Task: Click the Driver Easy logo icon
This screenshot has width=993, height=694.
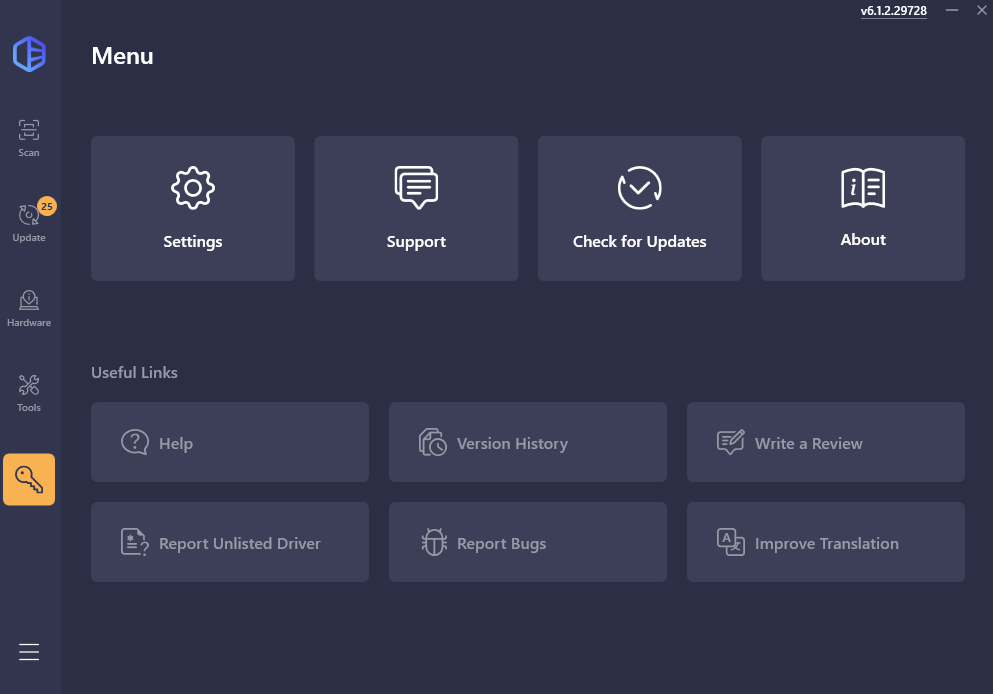Action: [x=29, y=54]
